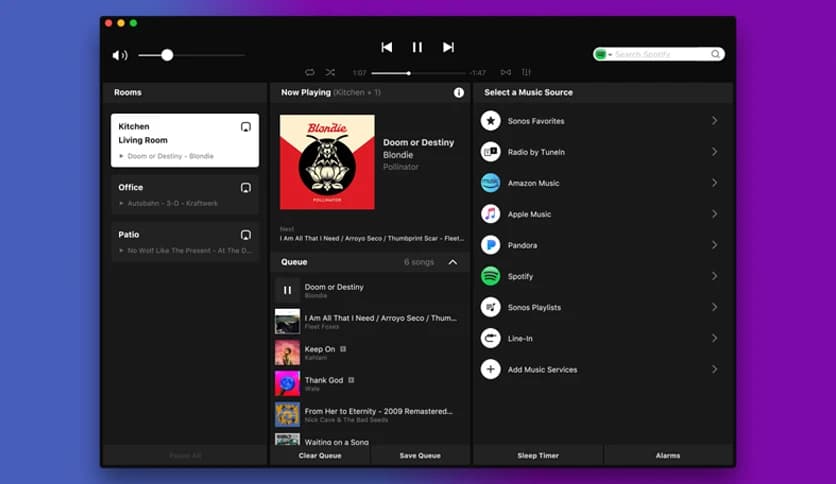Screen dimensions: 836x484
Task: Open the Line-In icon
Action: tap(491, 338)
